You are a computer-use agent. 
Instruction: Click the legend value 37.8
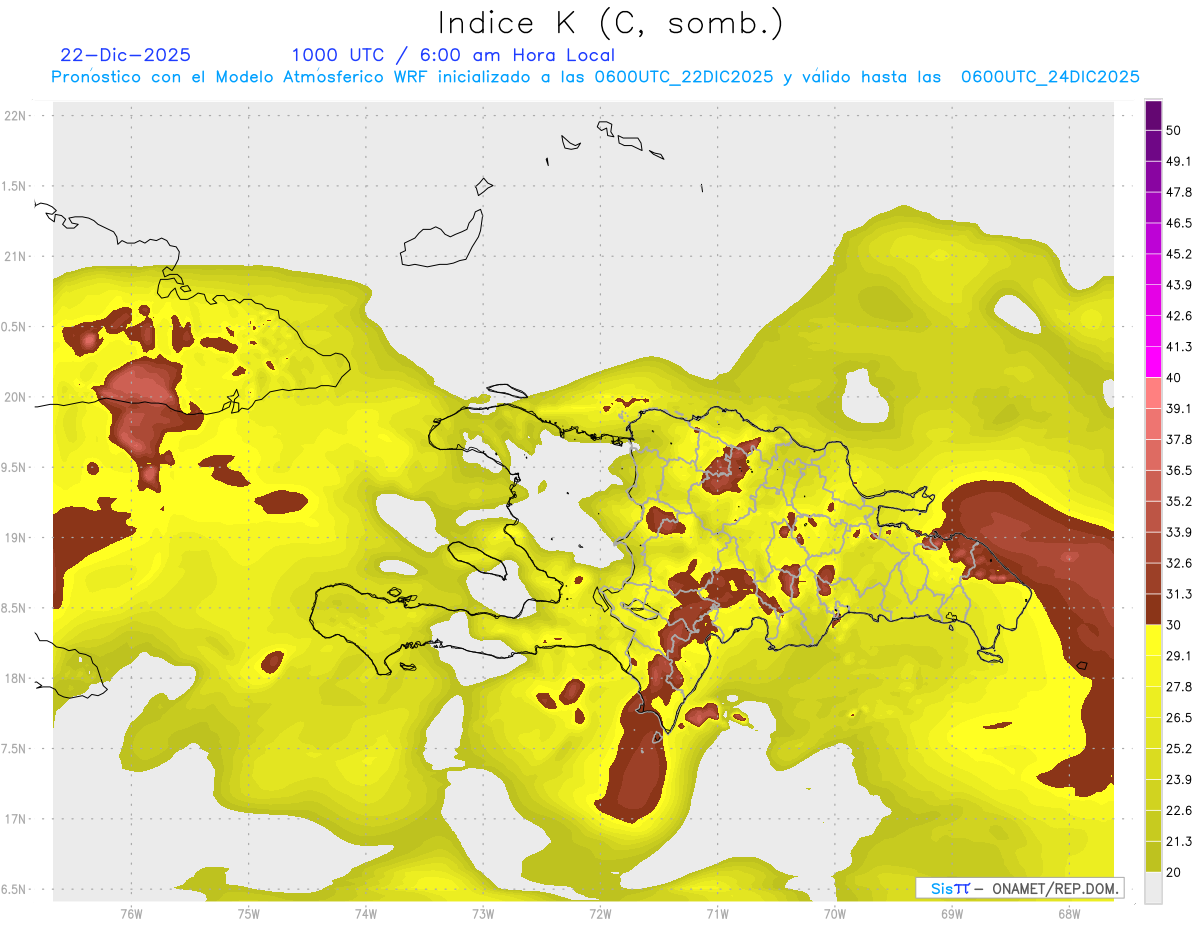tap(1179, 439)
